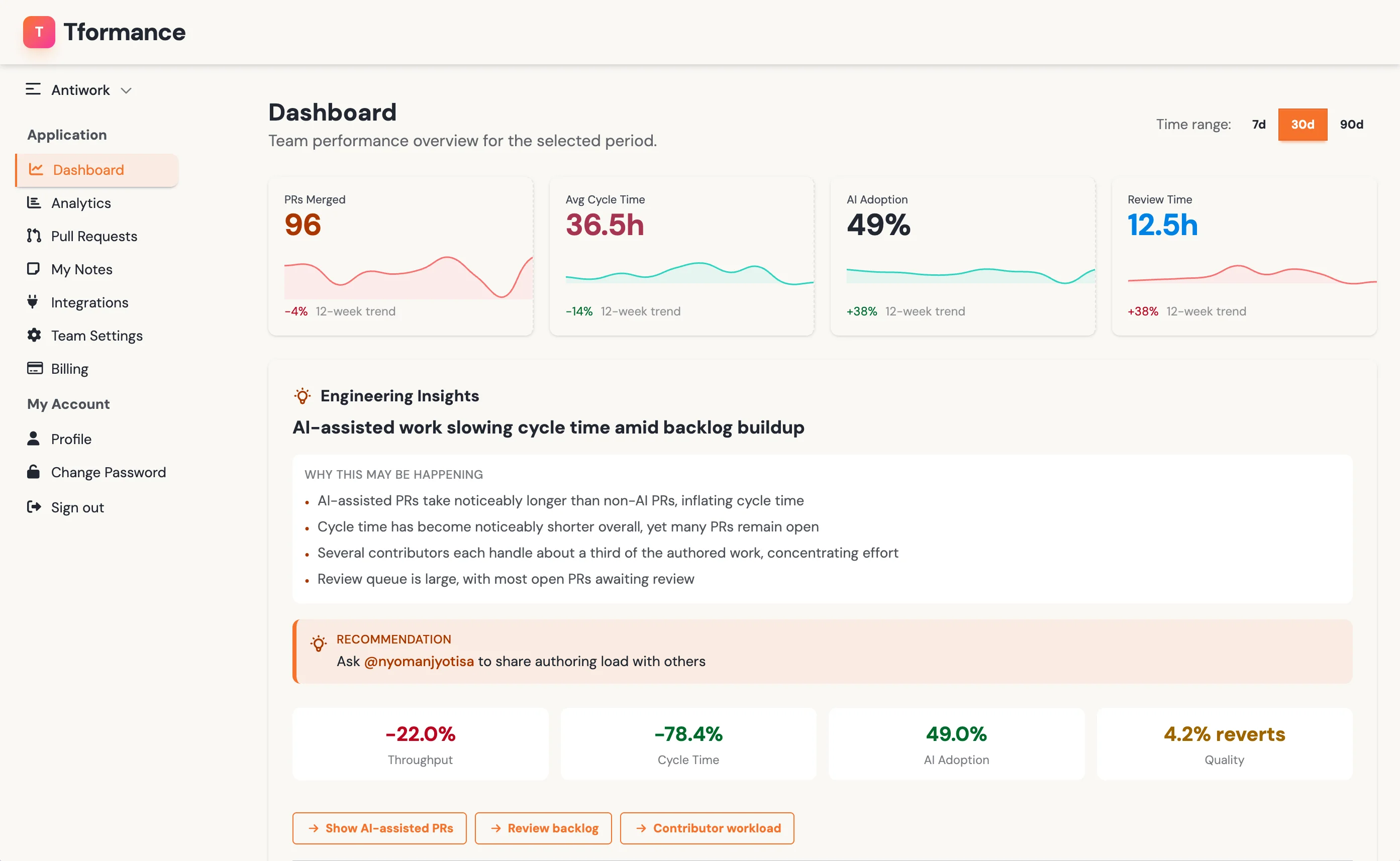Click the Tformance logo icon

(39, 32)
